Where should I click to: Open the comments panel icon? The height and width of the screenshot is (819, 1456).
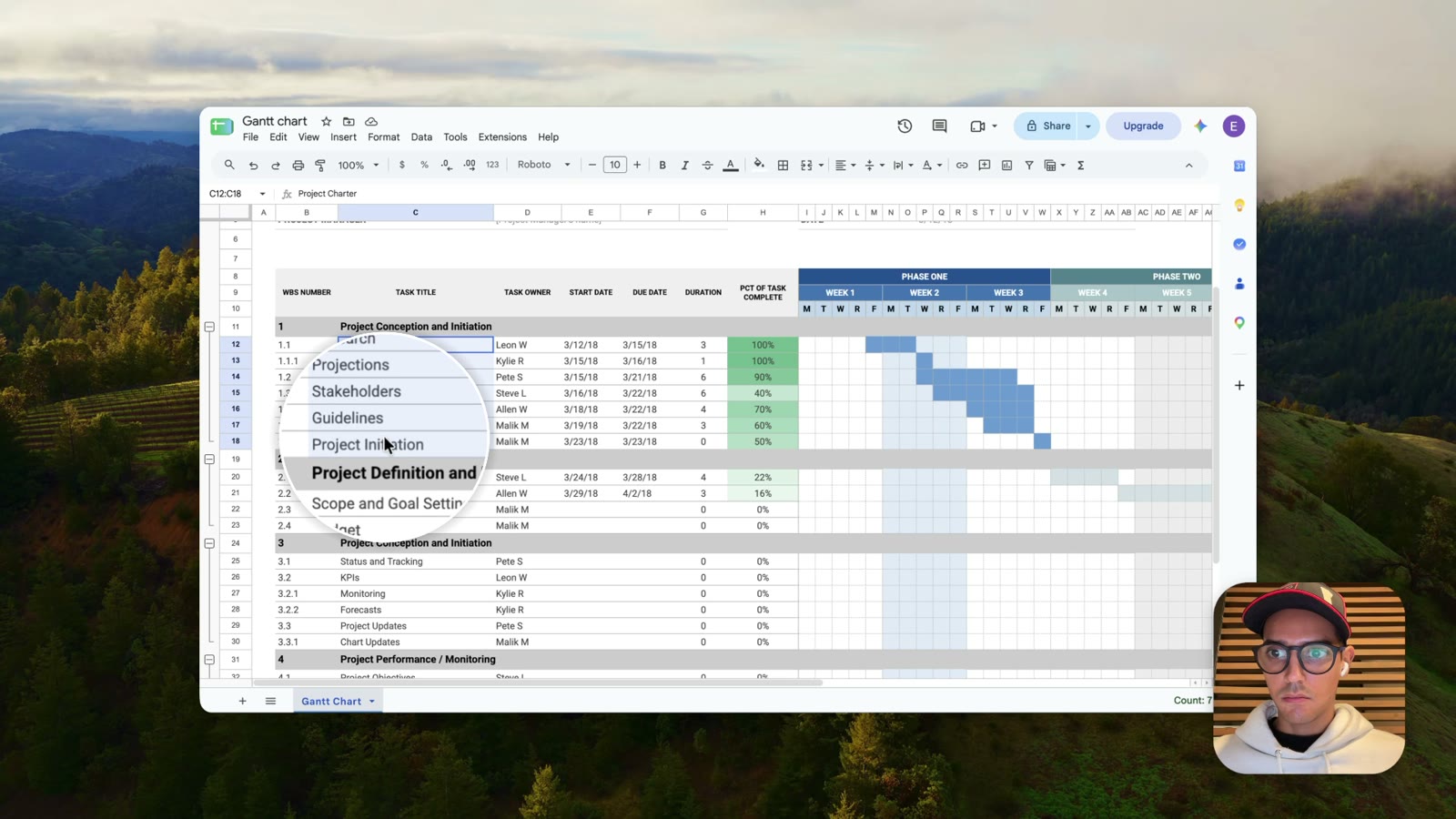tap(939, 126)
